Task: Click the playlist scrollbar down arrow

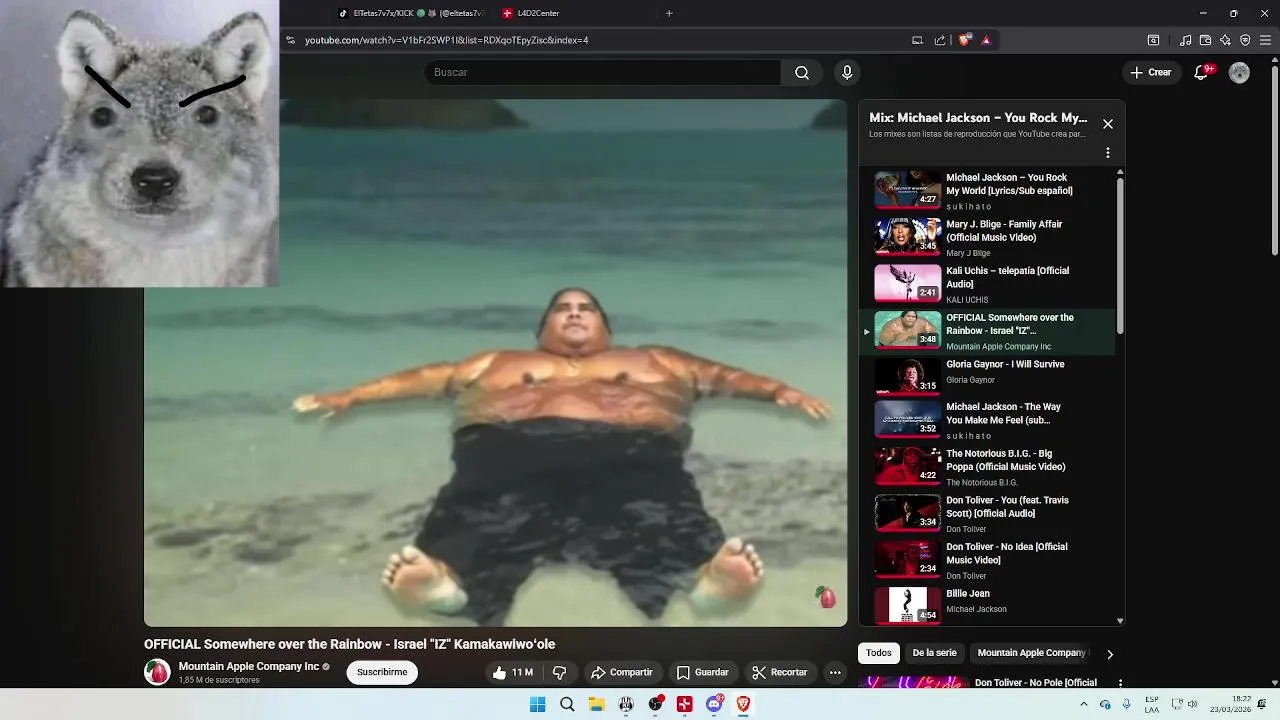Action: 1120,621
